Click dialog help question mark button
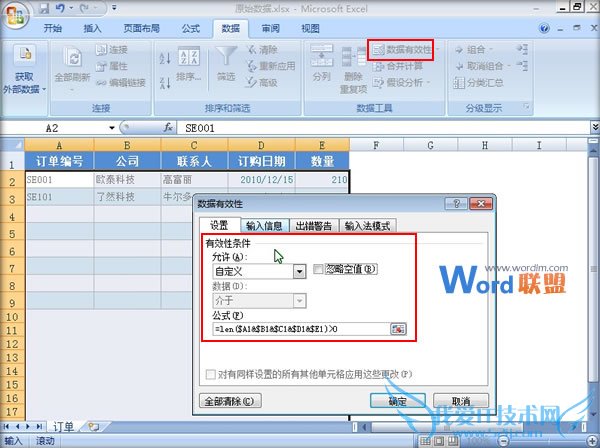 pyautogui.click(x=456, y=204)
